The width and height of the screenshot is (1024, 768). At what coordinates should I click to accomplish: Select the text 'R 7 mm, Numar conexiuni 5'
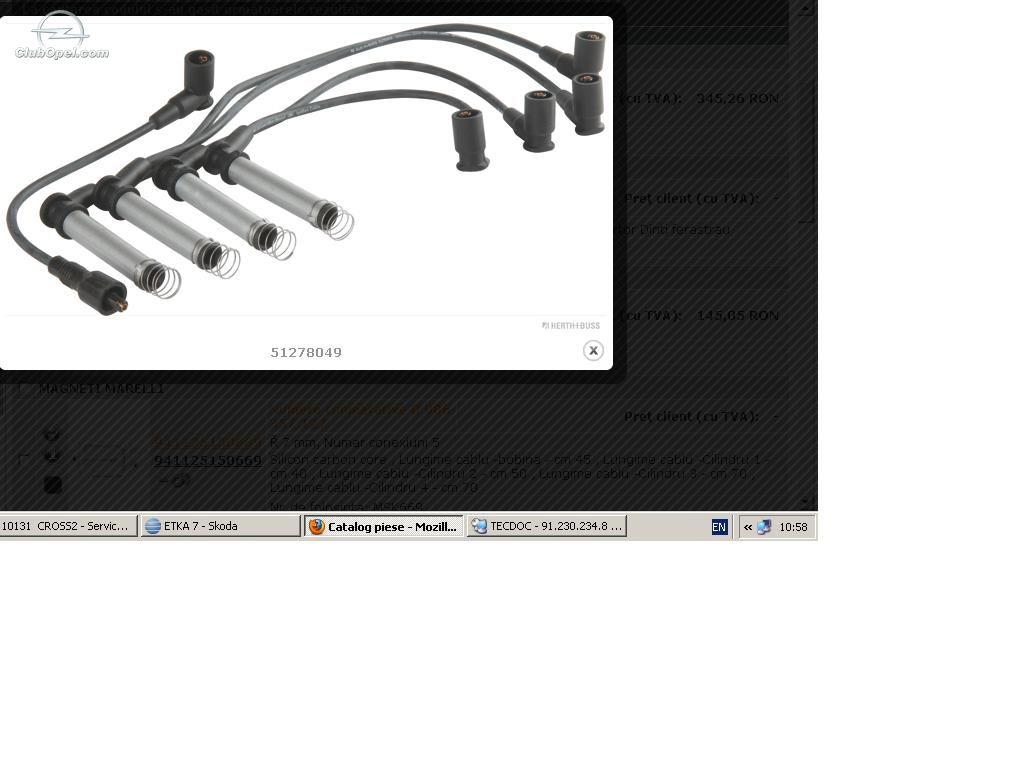click(x=355, y=443)
